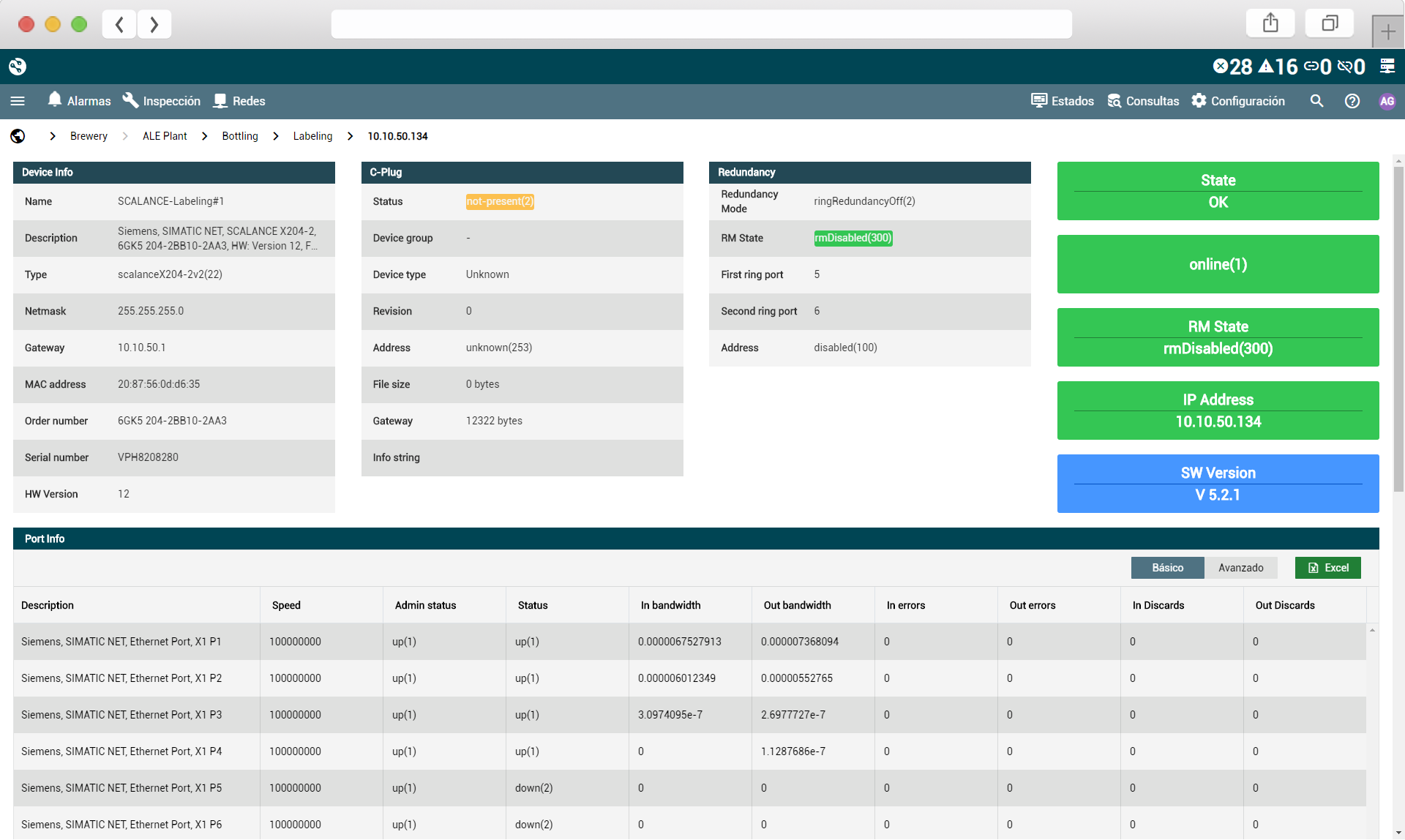Click the server rack icon top right
This screenshot has height=840, width=1405.
pyautogui.click(x=1387, y=67)
